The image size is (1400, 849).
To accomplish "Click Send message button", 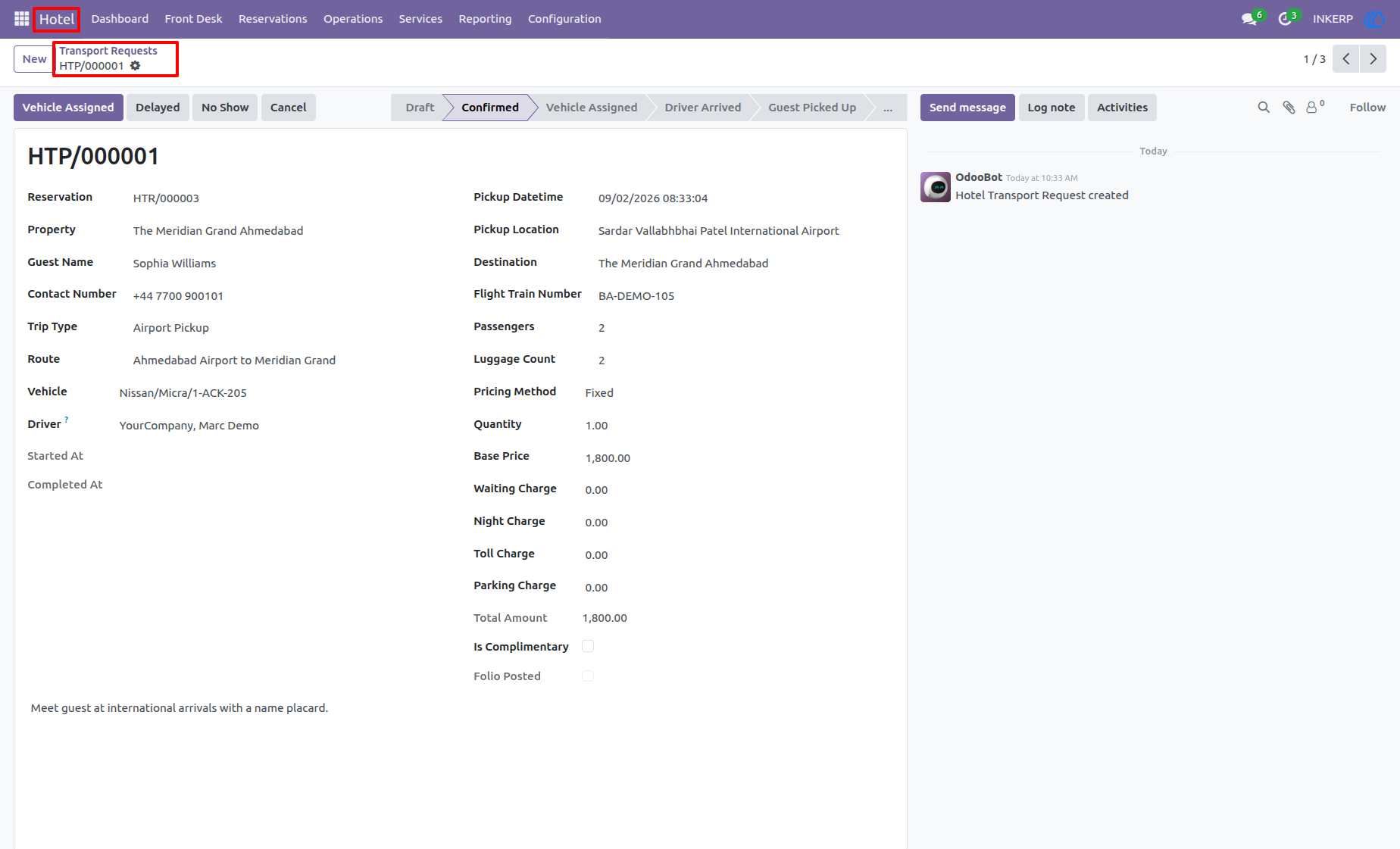I will coord(967,108).
